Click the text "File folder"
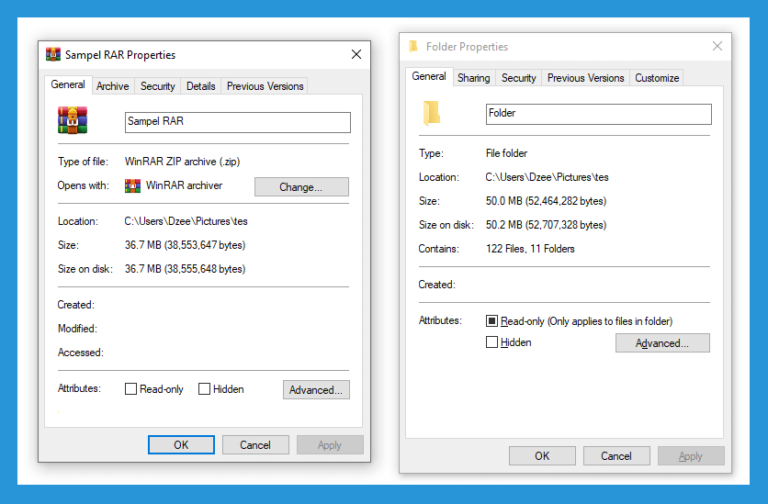 pyautogui.click(x=506, y=153)
